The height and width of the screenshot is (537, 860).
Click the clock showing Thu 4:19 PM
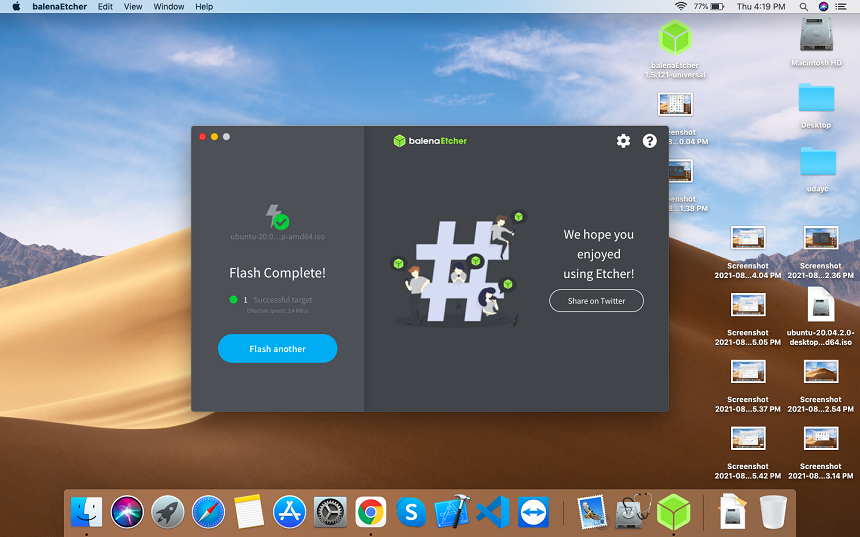point(761,7)
